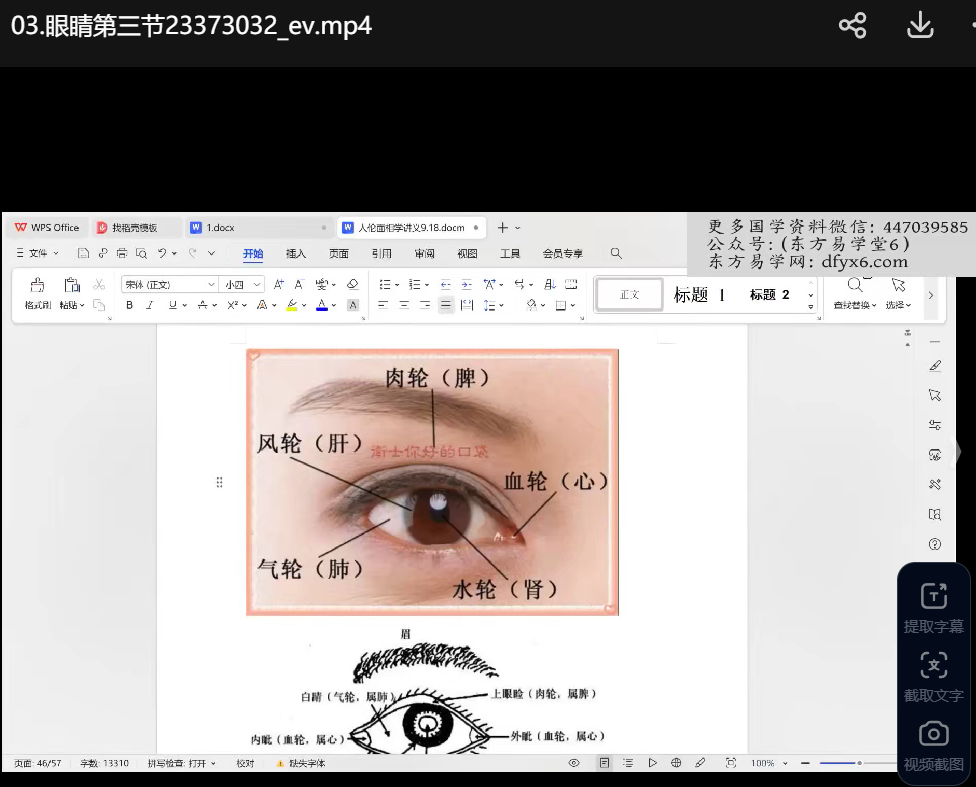976x787 pixels.
Task: Click the 查找替换 find and replace icon
Action: [855, 286]
